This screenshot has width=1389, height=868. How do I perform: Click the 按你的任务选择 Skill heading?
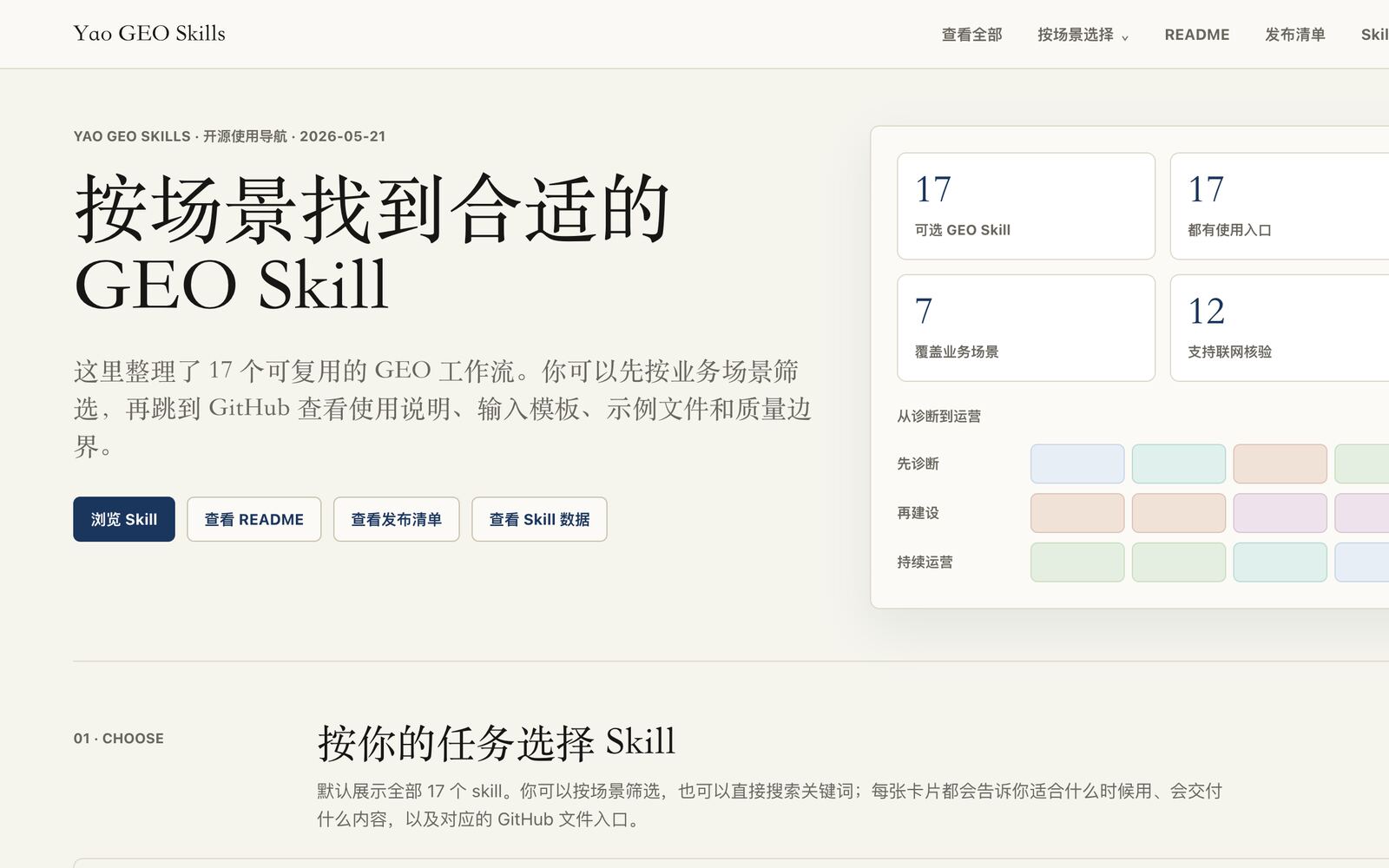(496, 743)
